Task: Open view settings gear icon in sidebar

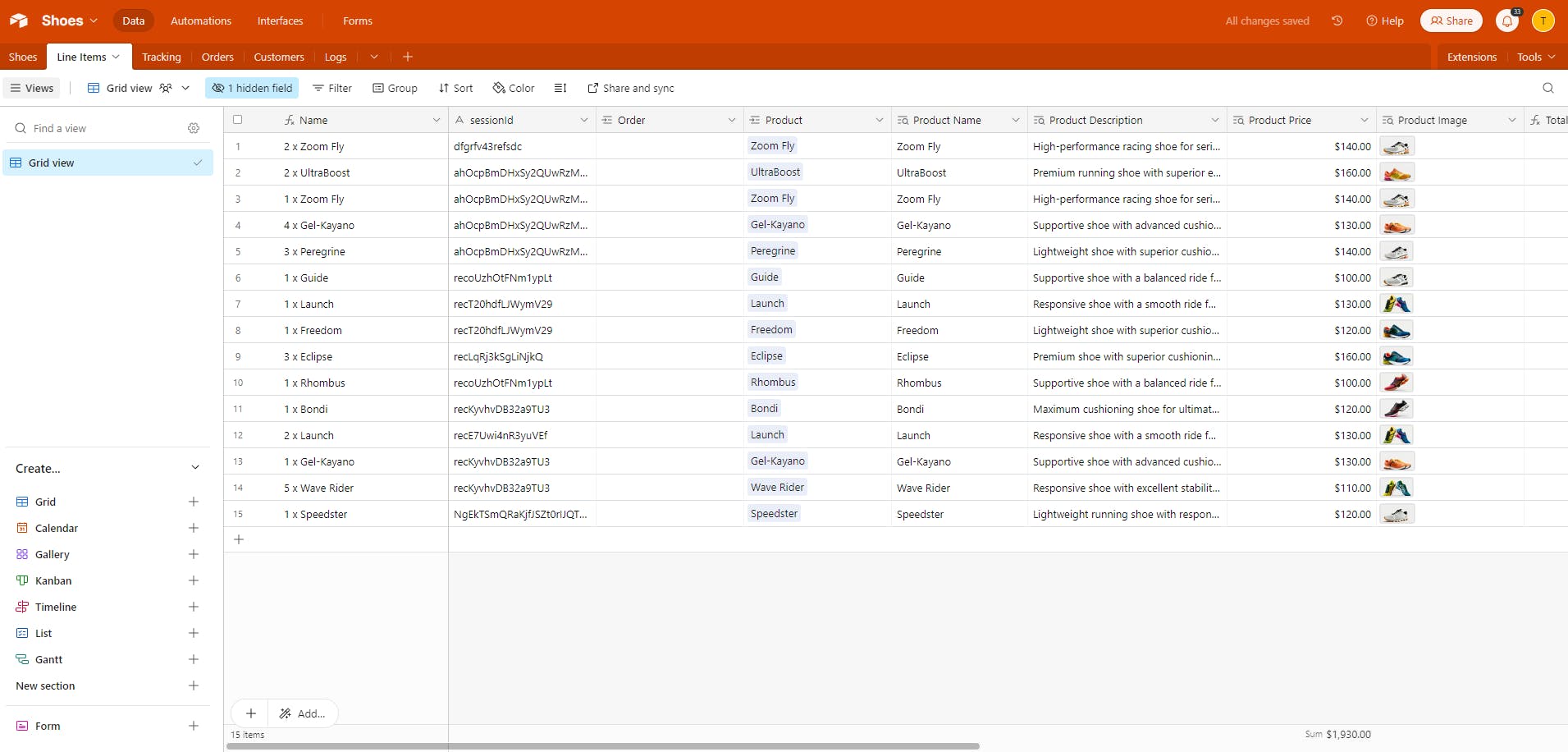Action: (194, 128)
